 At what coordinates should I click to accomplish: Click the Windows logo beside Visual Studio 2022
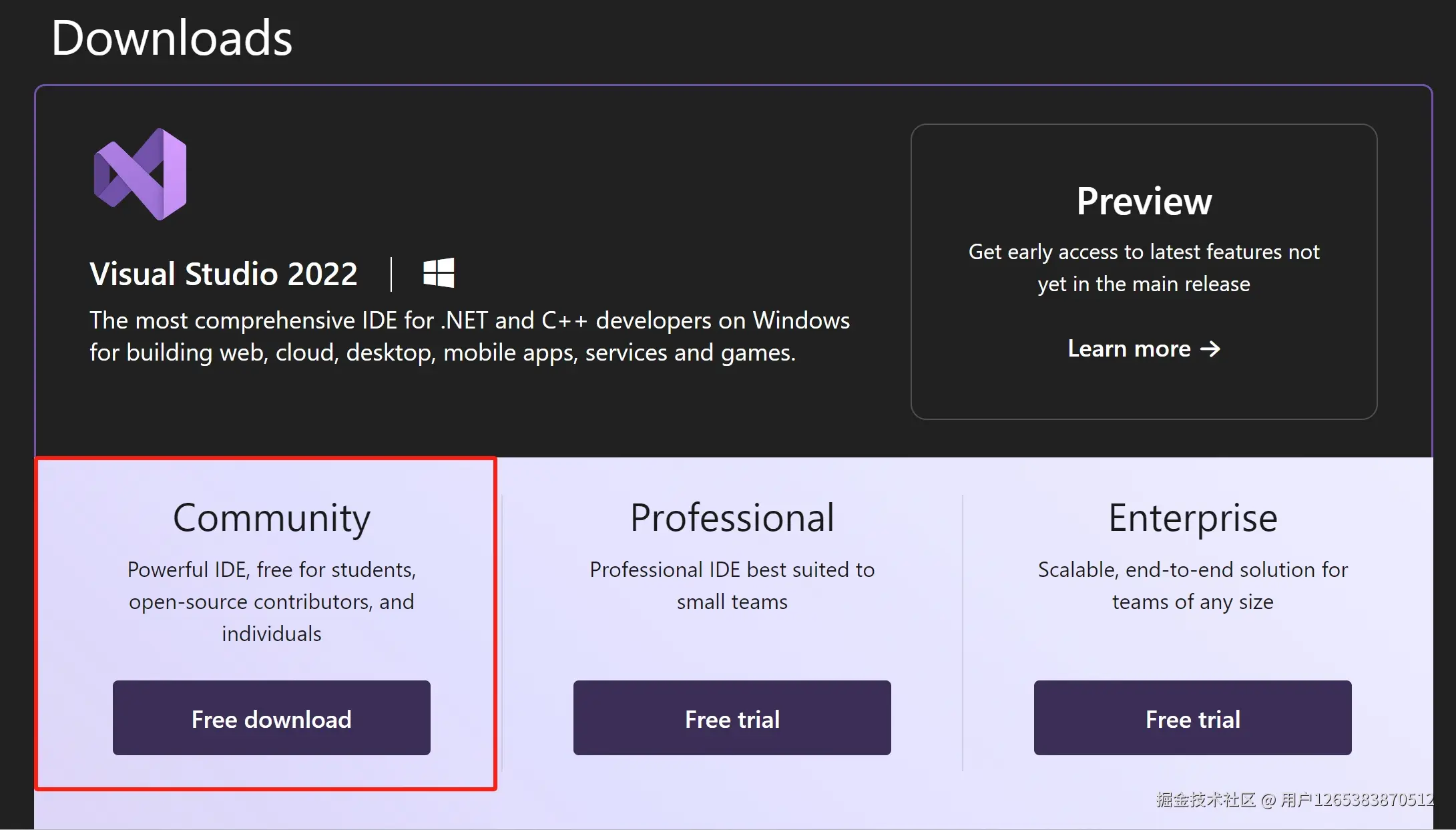(439, 273)
